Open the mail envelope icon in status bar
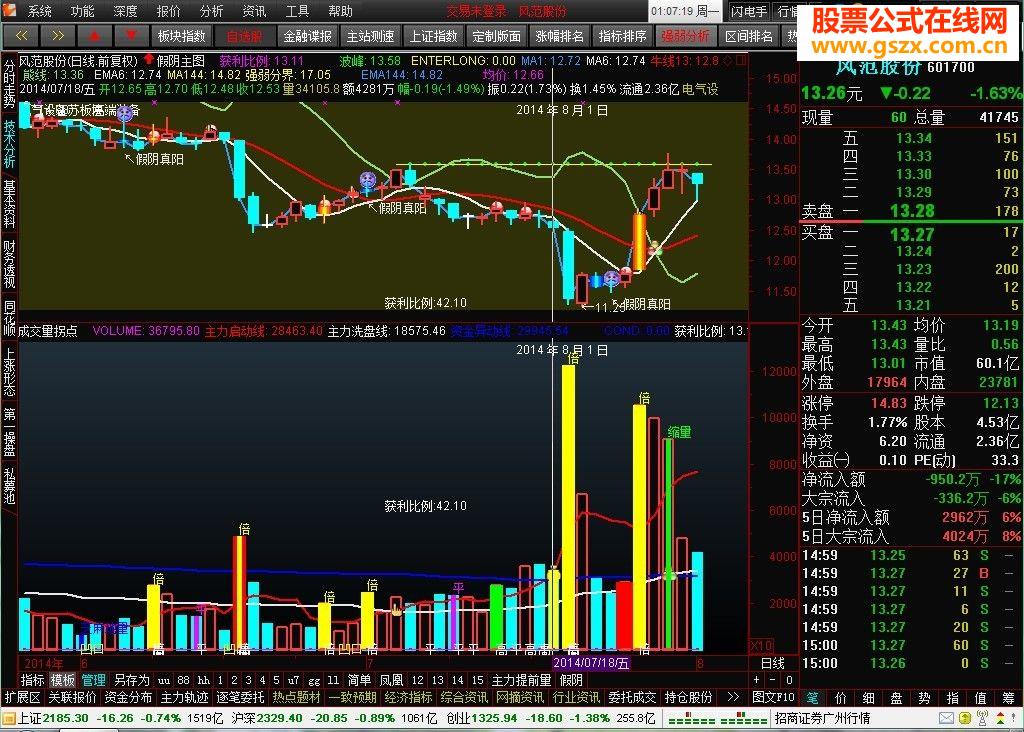 pyautogui.click(x=946, y=718)
